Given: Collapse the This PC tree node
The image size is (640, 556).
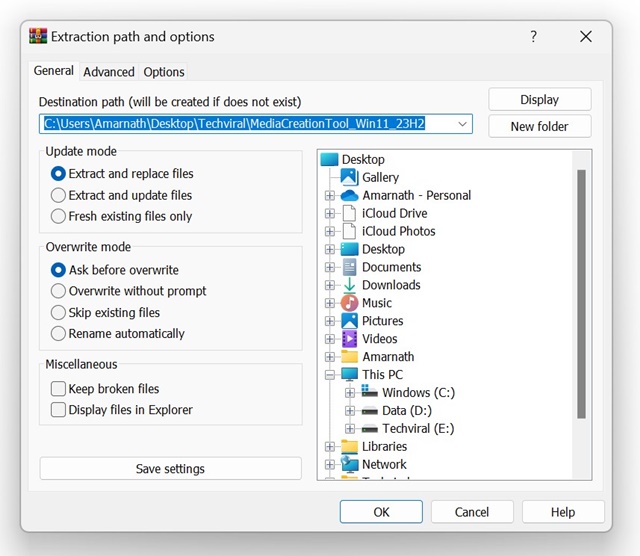Looking at the screenshot, I should [x=330, y=375].
